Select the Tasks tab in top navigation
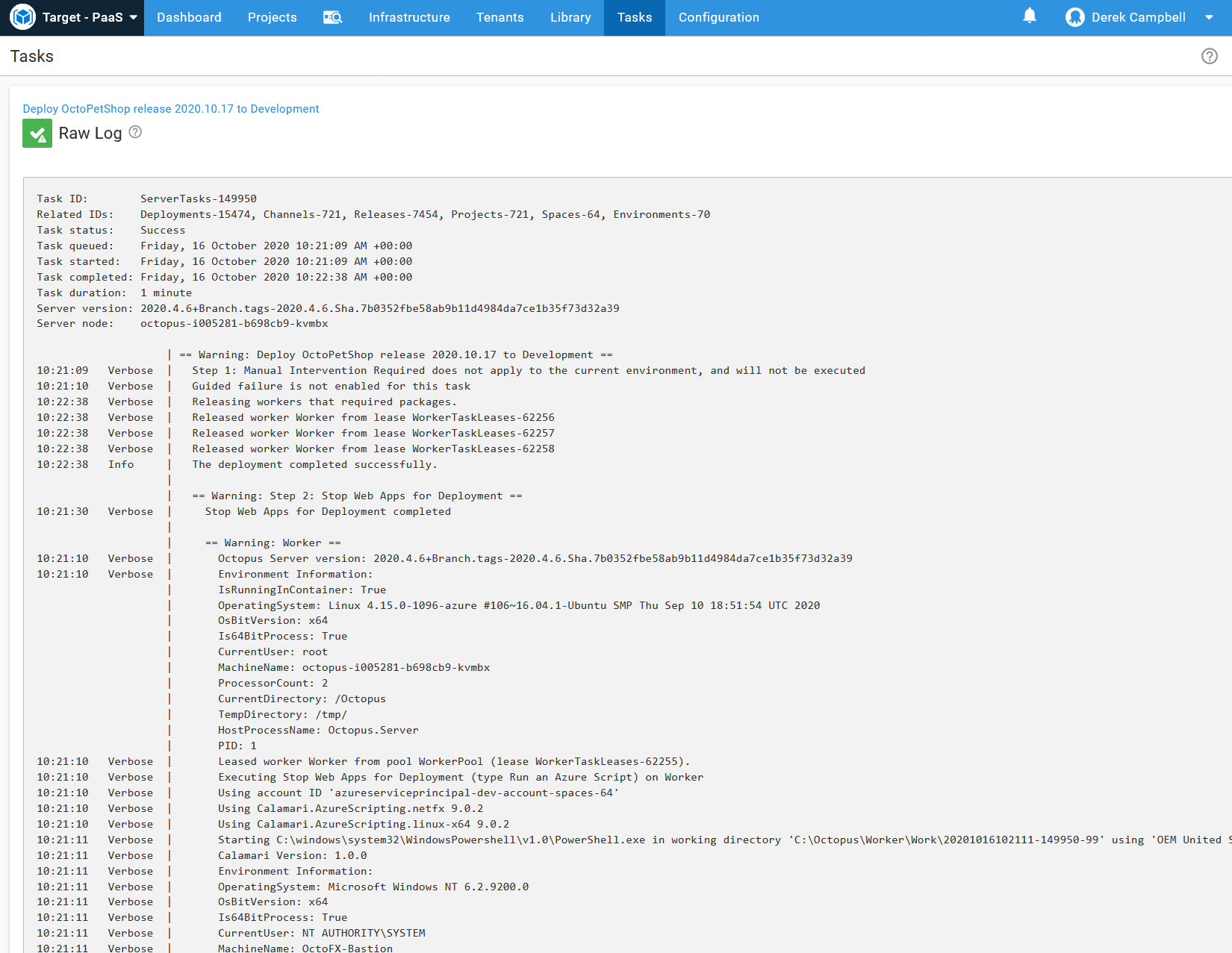The width and height of the screenshot is (1232, 953). [634, 17]
